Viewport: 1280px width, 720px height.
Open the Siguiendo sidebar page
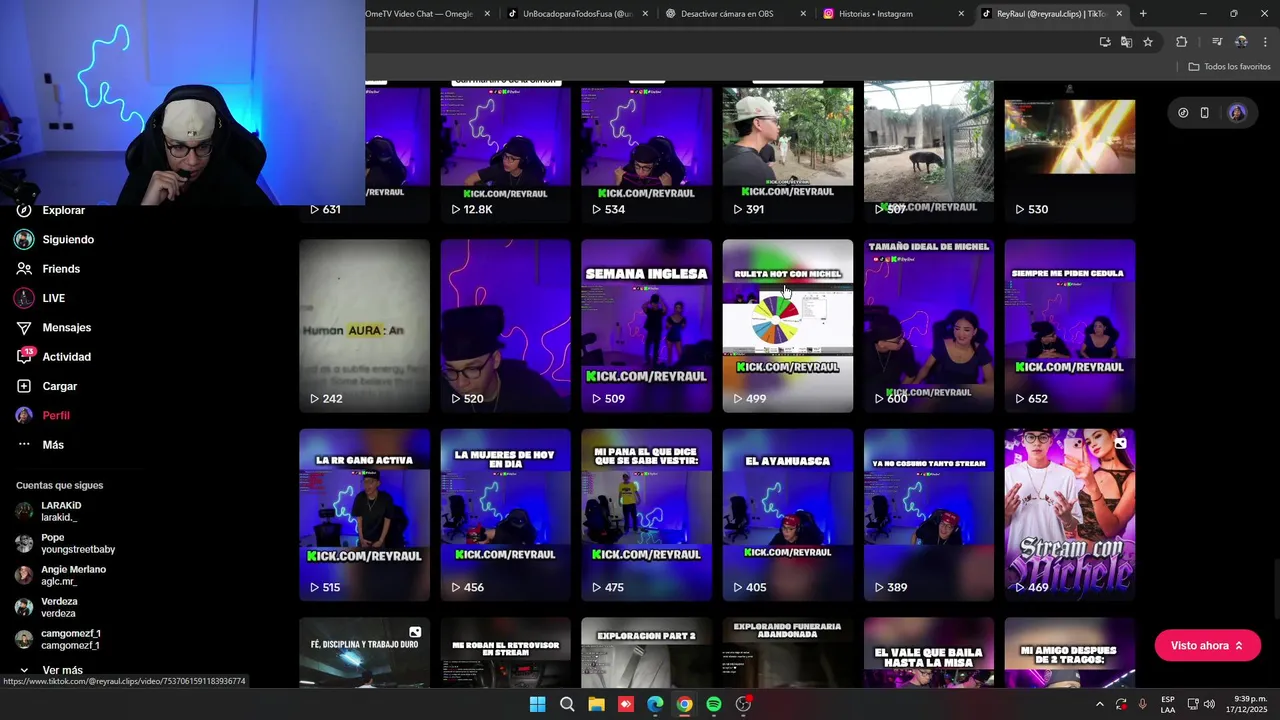coord(55,240)
